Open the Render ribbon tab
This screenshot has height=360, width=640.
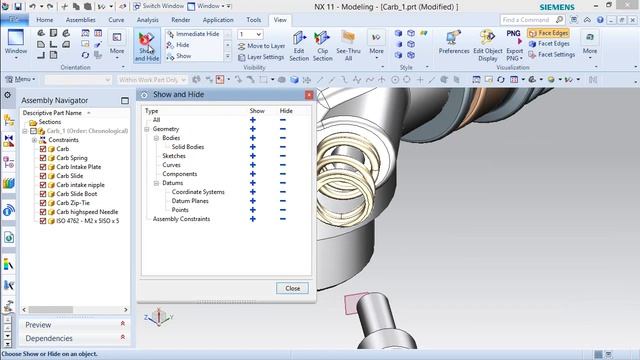click(181, 20)
